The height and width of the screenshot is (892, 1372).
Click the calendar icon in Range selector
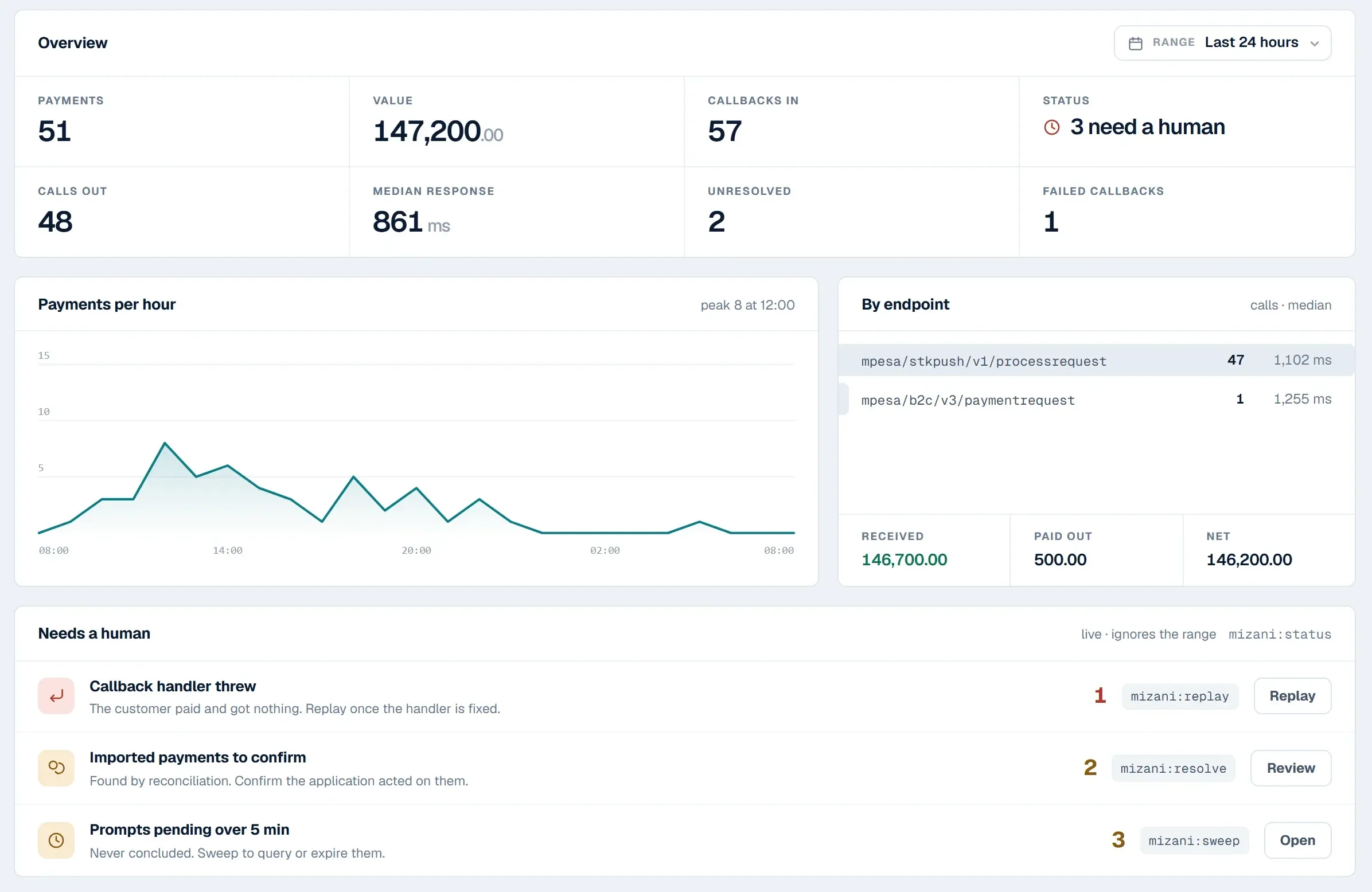[x=1135, y=43]
